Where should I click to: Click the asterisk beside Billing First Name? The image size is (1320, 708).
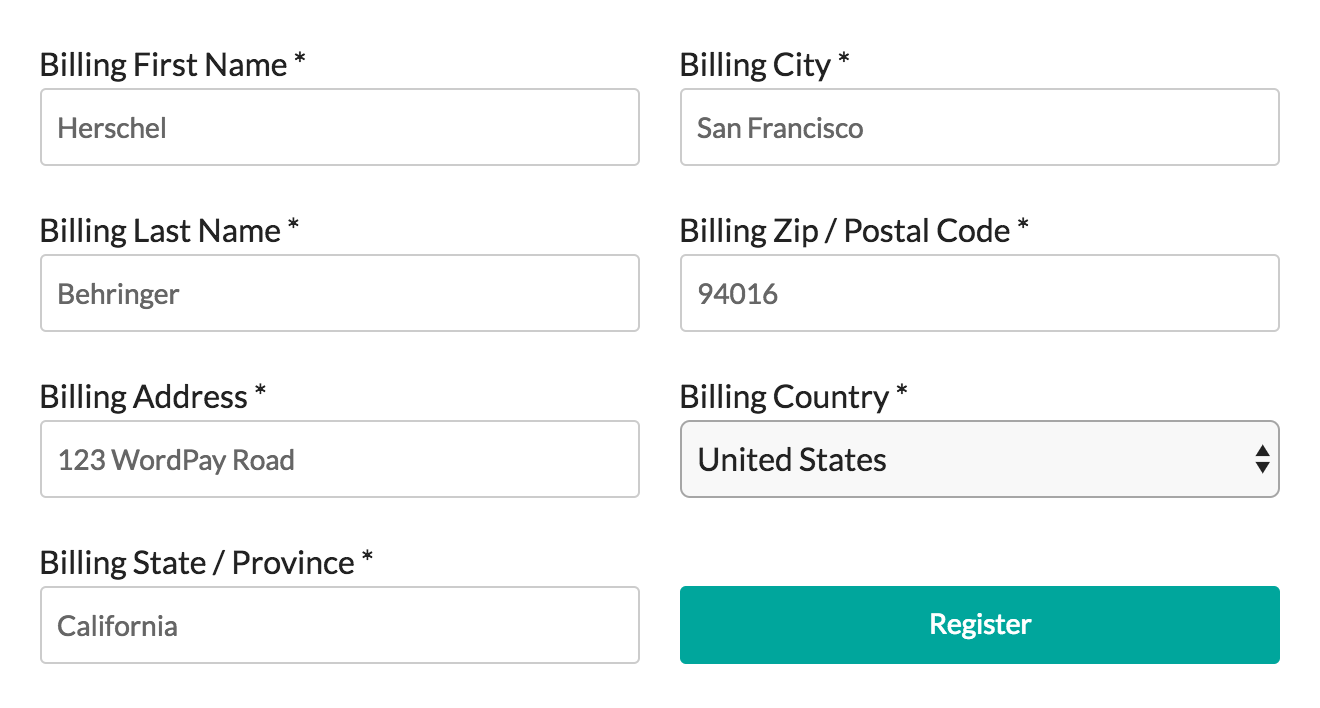(299, 62)
